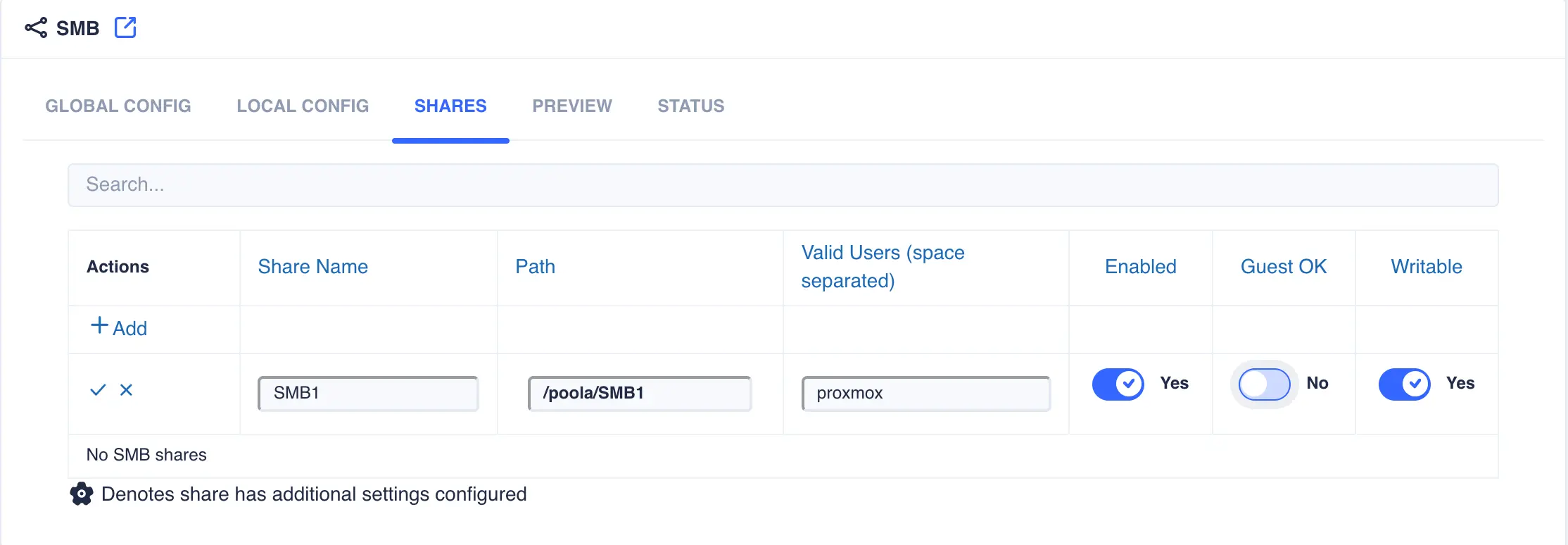Select the Preview tab
Viewport: 1568px width, 545px height.
click(571, 106)
